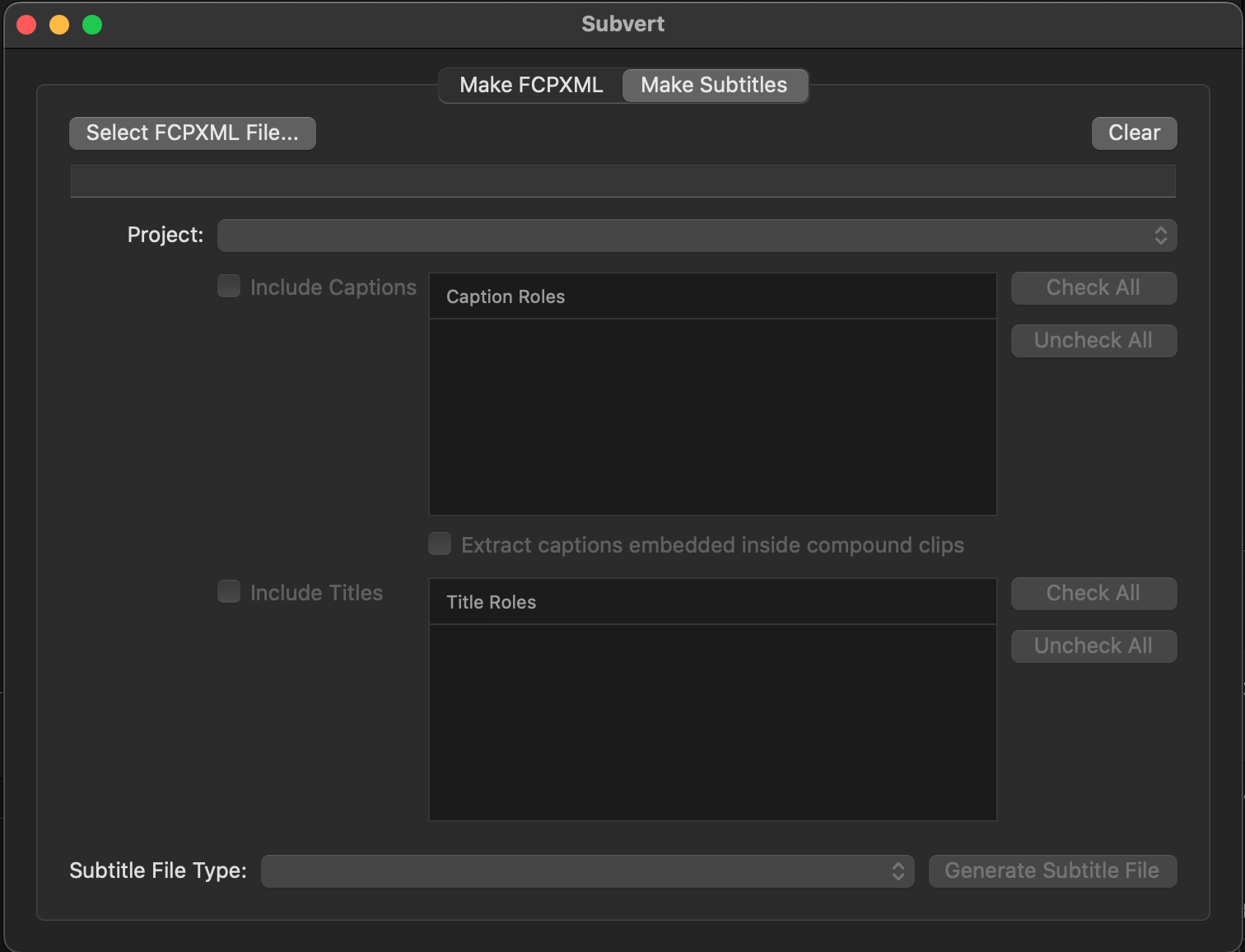
Task: Click the Title Roles column header
Action: (x=712, y=602)
